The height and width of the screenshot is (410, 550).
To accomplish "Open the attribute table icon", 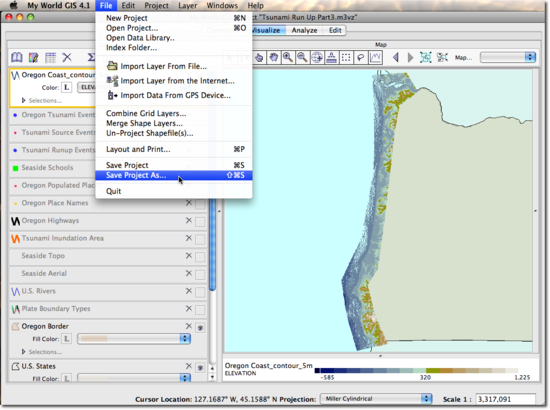I will (50, 58).
